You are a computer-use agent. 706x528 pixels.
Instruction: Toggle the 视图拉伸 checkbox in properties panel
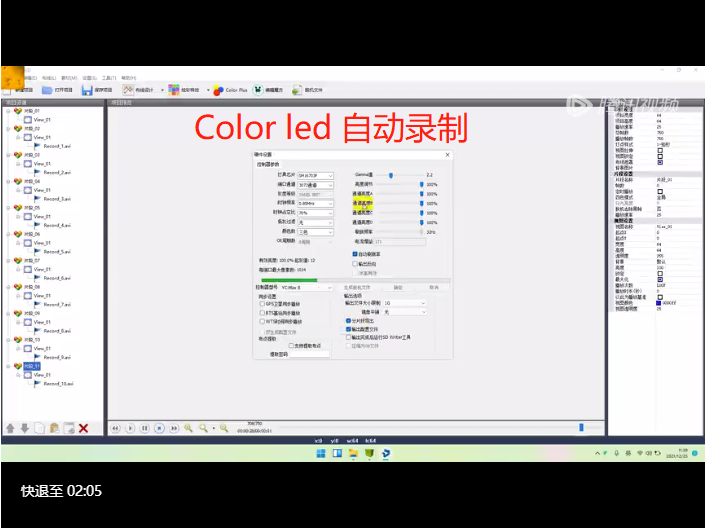coord(660,150)
